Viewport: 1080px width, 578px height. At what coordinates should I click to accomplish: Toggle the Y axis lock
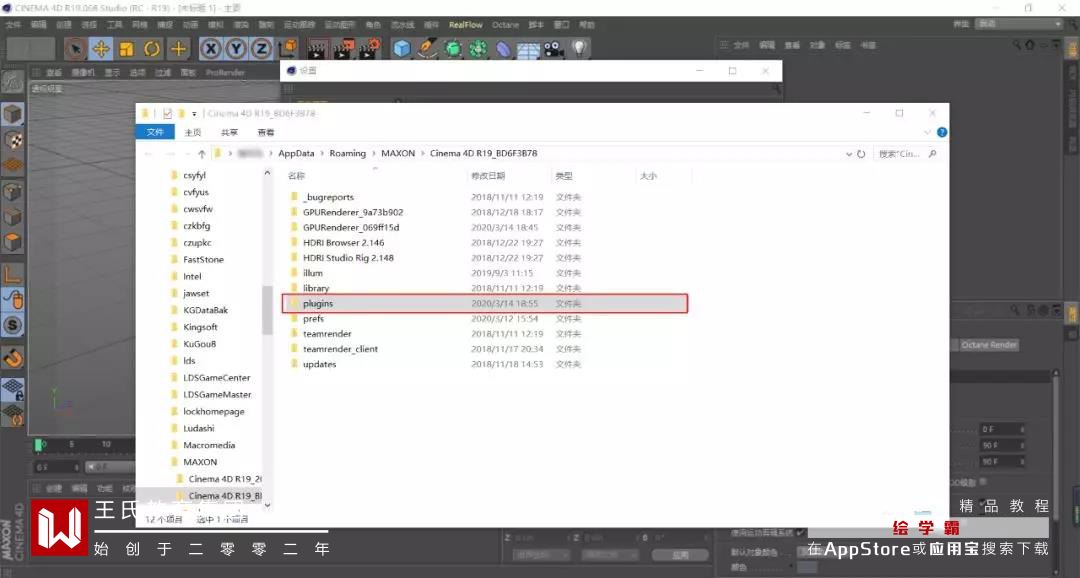click(236, 48)
